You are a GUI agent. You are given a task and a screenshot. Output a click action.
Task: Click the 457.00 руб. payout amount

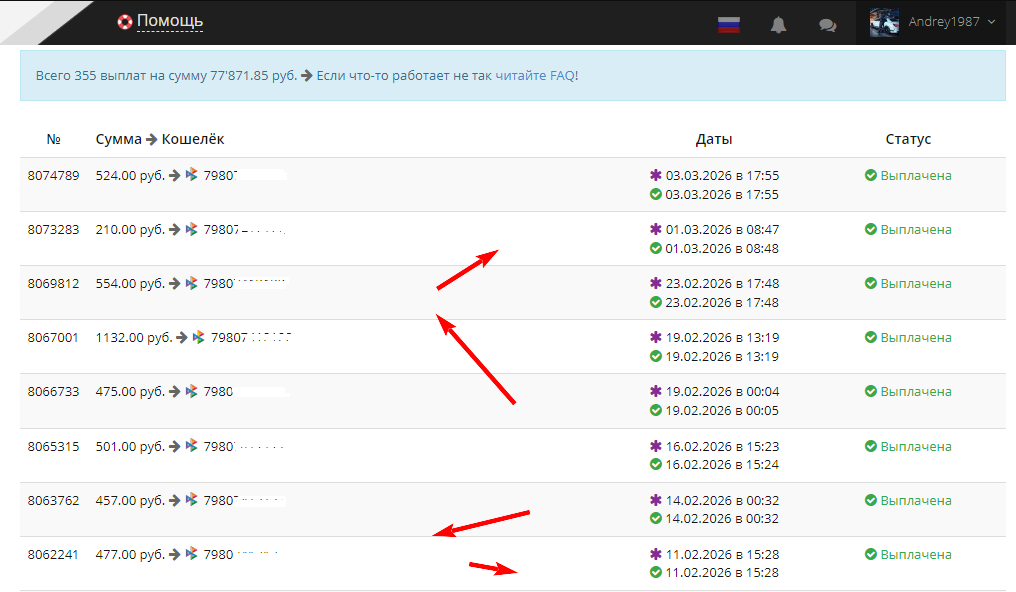pyautogui.click(x=129, y=500)
